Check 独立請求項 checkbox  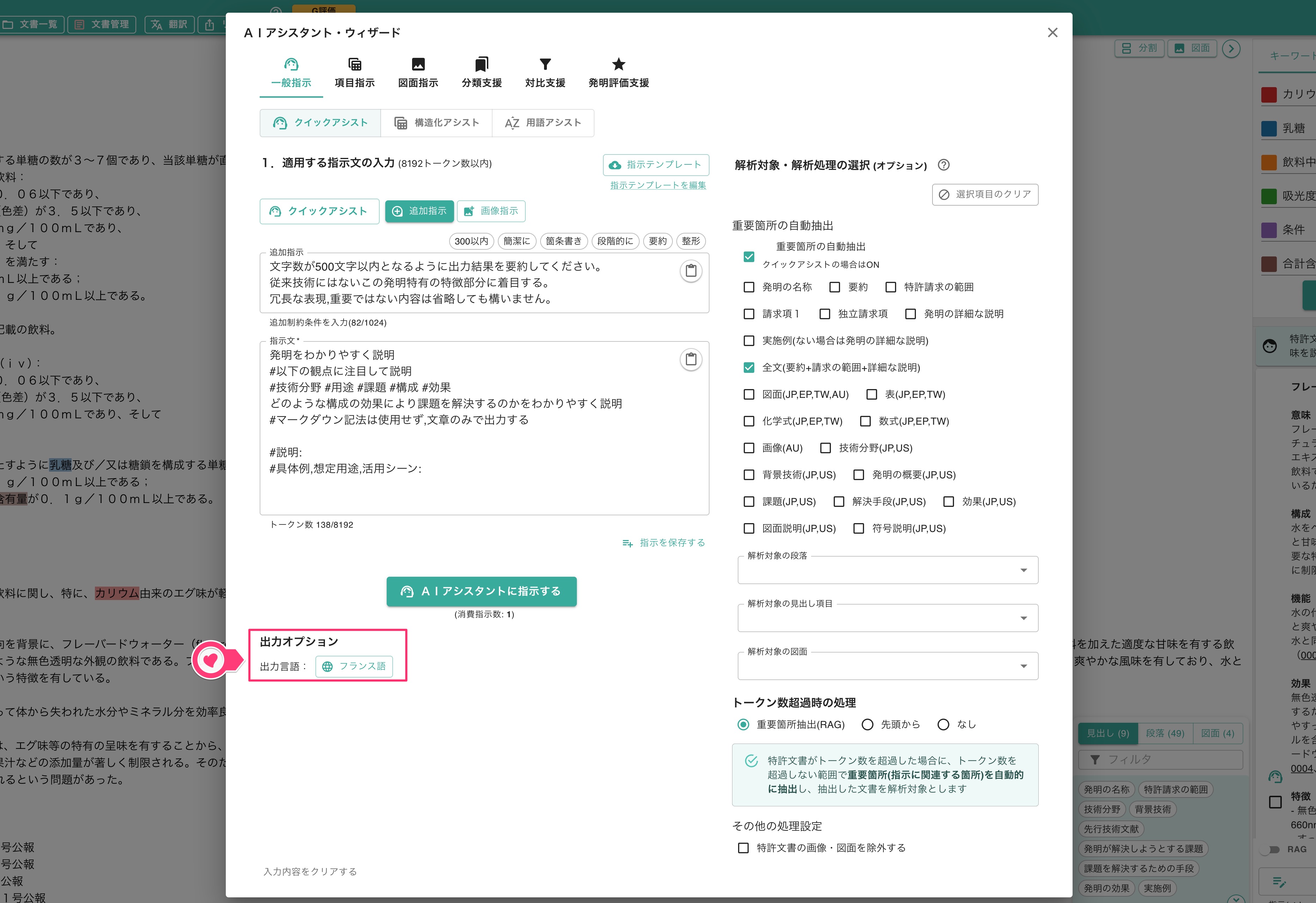[x=825, y=314]
